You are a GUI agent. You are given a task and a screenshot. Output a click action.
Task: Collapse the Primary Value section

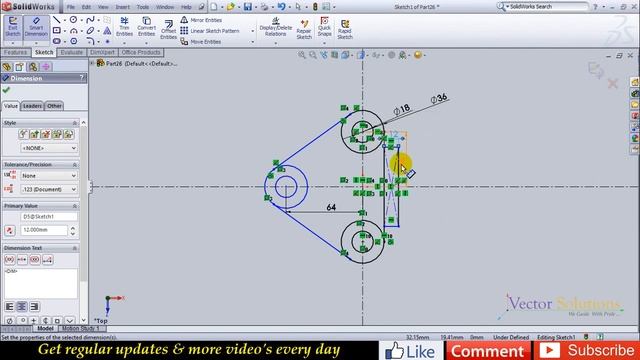point(75,206)
